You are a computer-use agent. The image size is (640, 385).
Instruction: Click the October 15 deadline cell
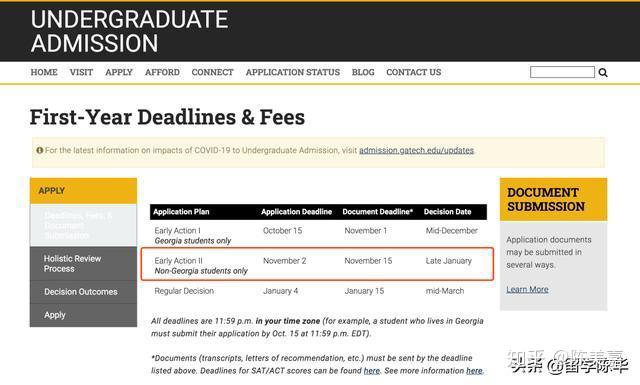pyautogui.click(x=282, y=231)
